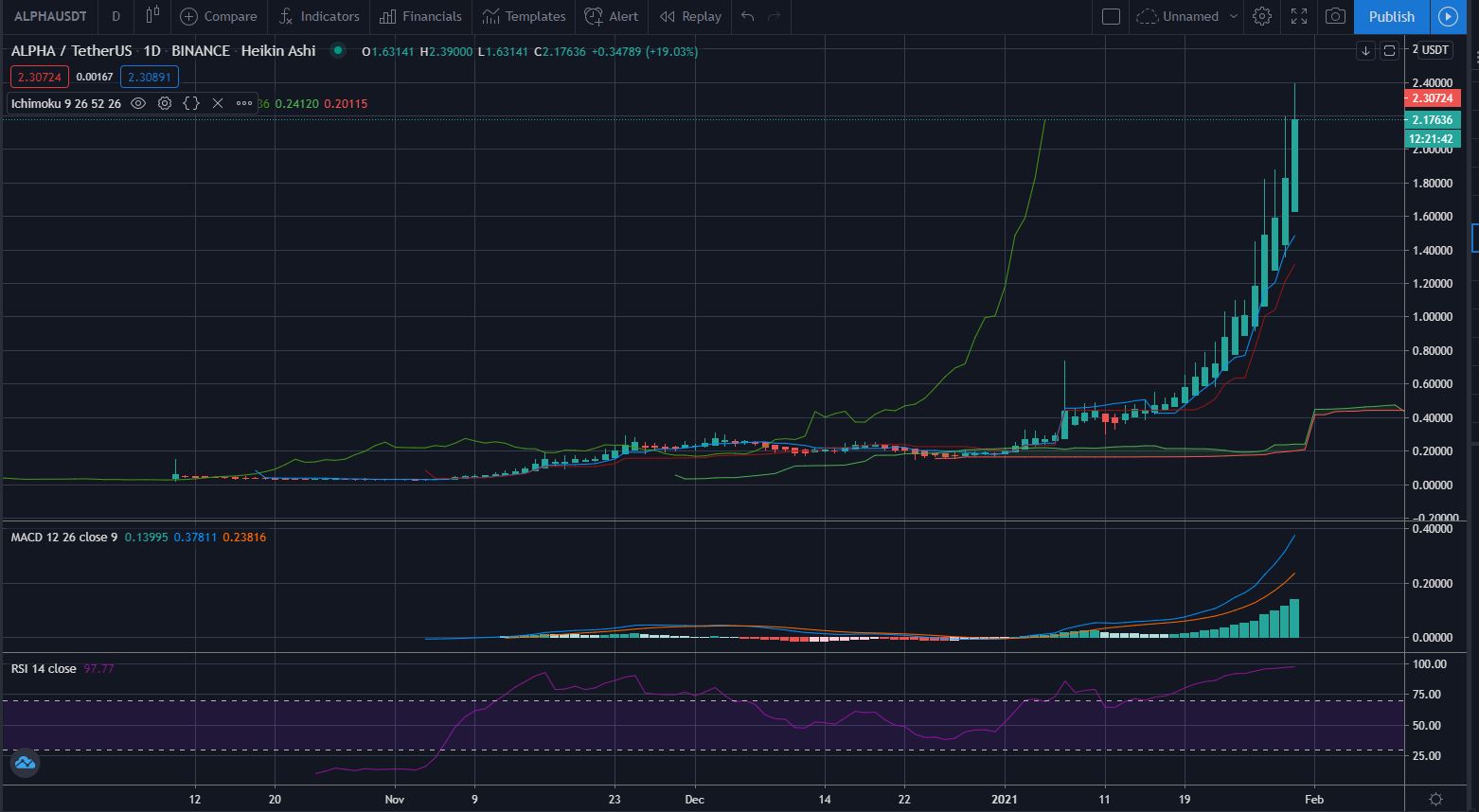Open chart properties gear in top toolbar
Image resolution: width=1479 pixels, height=812 pixels.
(1262, 16)
